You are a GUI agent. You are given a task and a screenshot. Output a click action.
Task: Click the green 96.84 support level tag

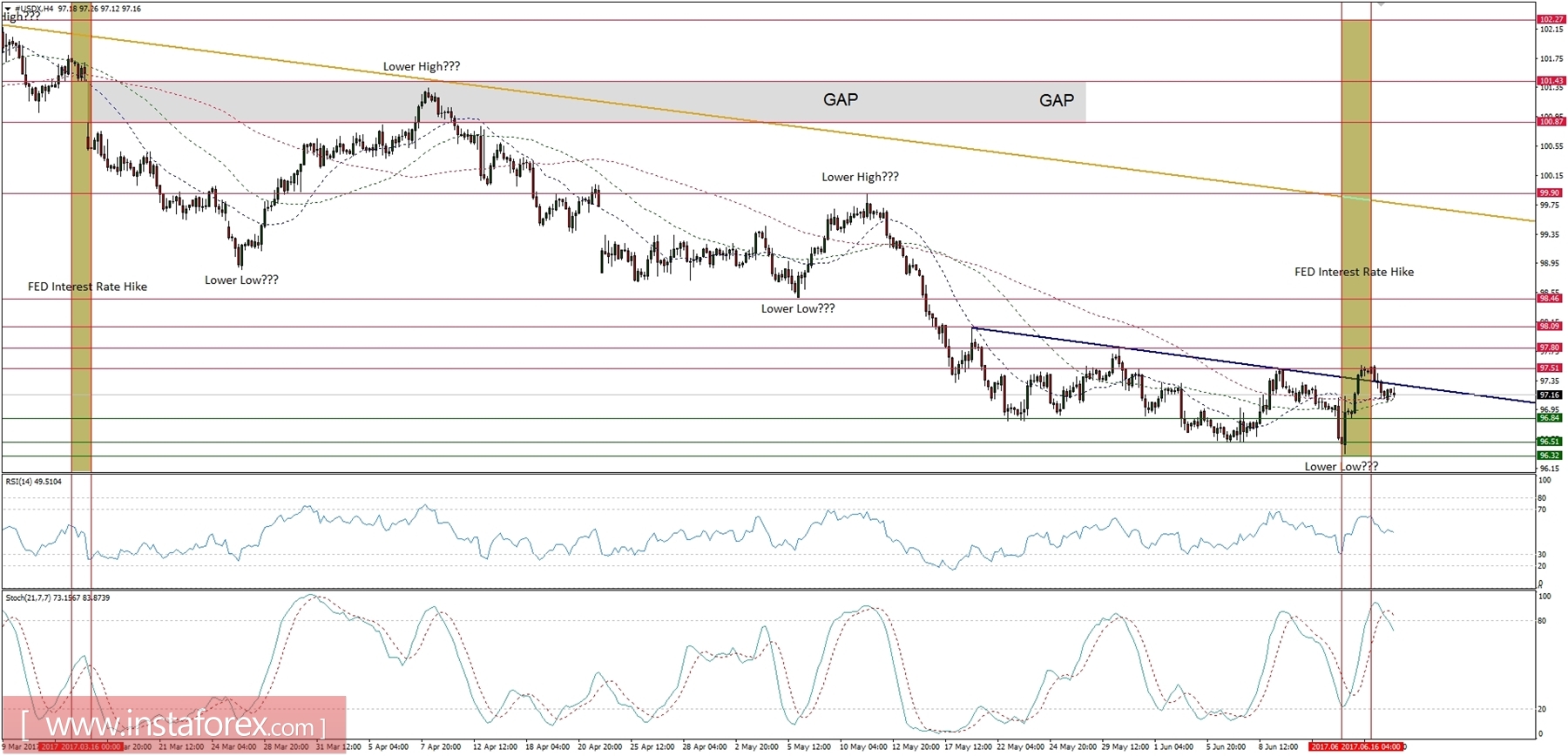(x=1551, y=418)
